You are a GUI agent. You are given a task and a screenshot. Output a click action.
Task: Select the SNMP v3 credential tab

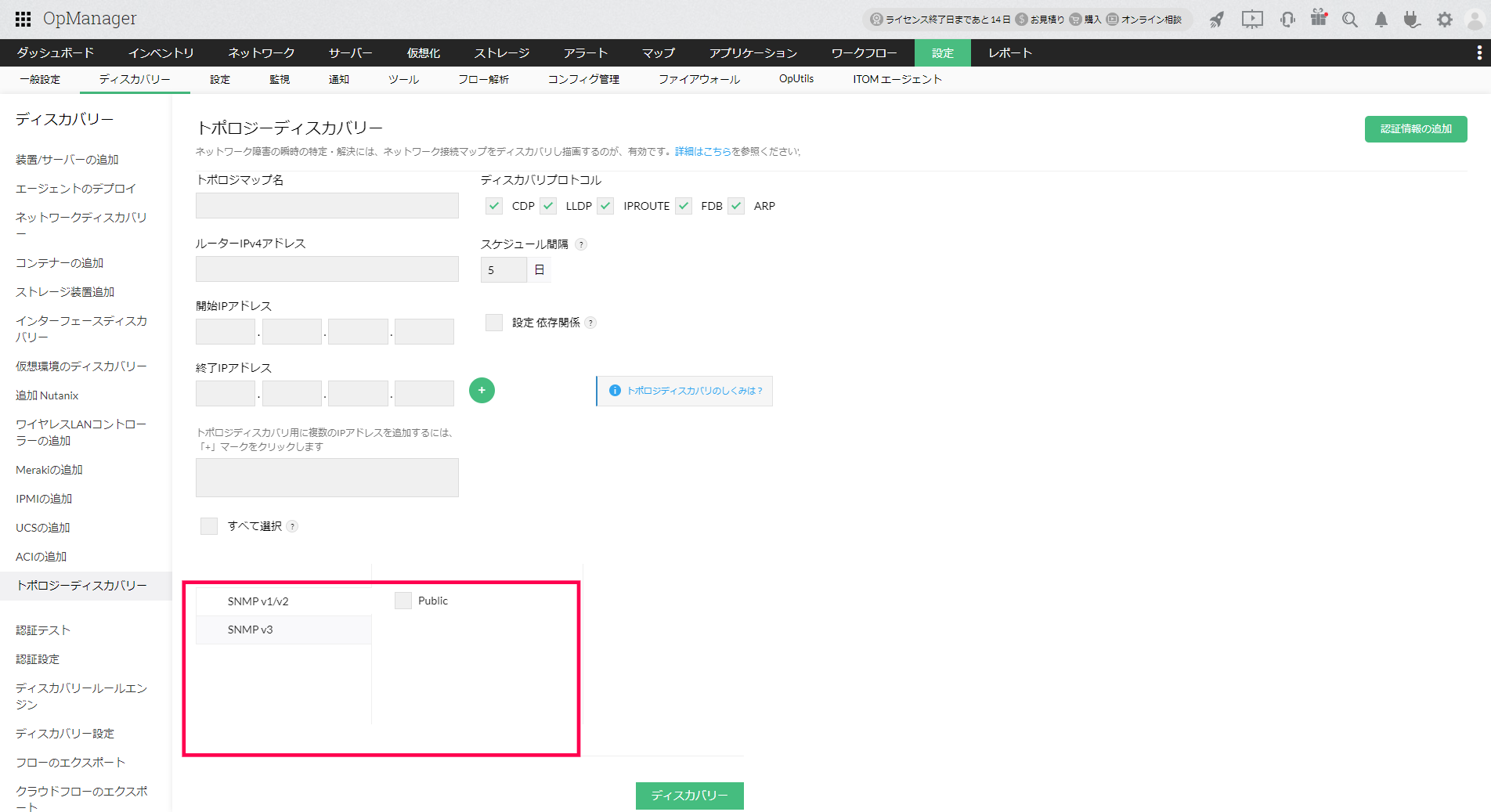[x=283, y=630]
